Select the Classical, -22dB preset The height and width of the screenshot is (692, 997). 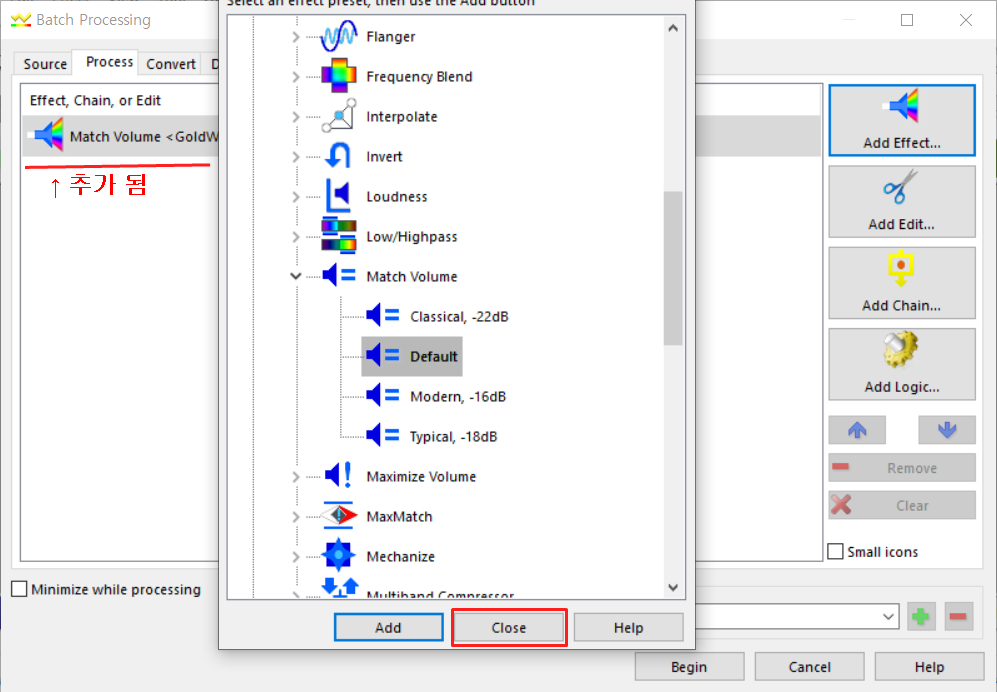(459, 316)
